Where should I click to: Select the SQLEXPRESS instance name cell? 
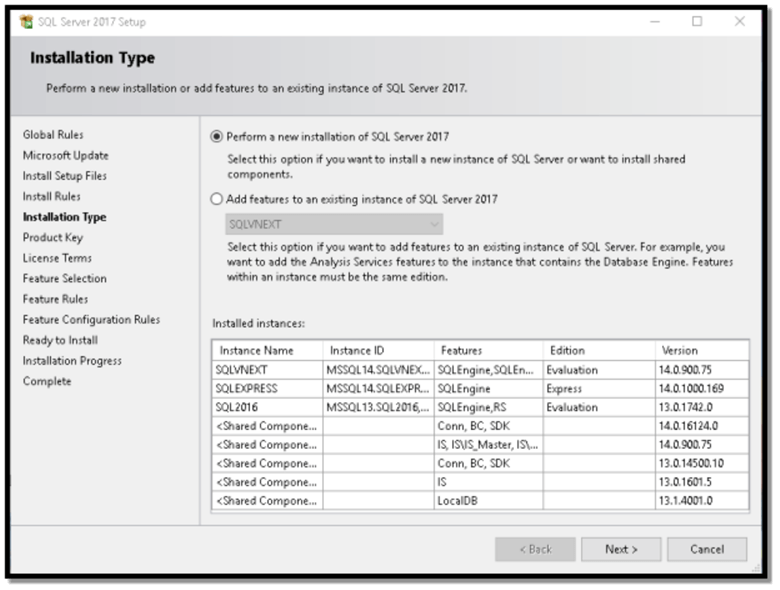coord(268,389)
